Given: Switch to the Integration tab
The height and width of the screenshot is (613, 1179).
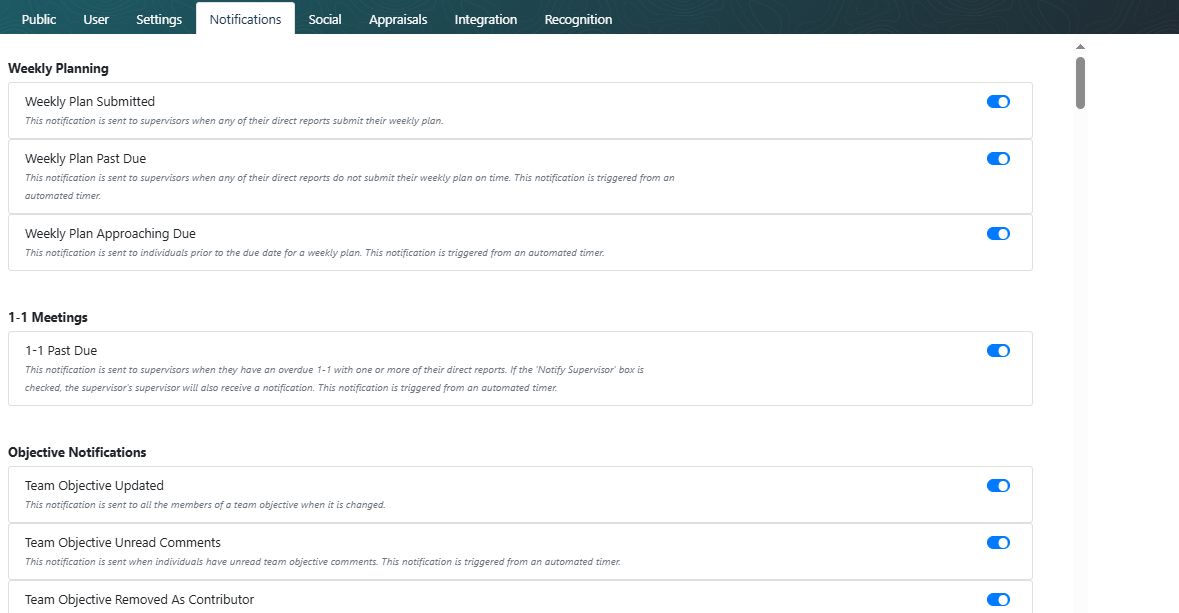Looking at the screenshot, I should 486,20.
